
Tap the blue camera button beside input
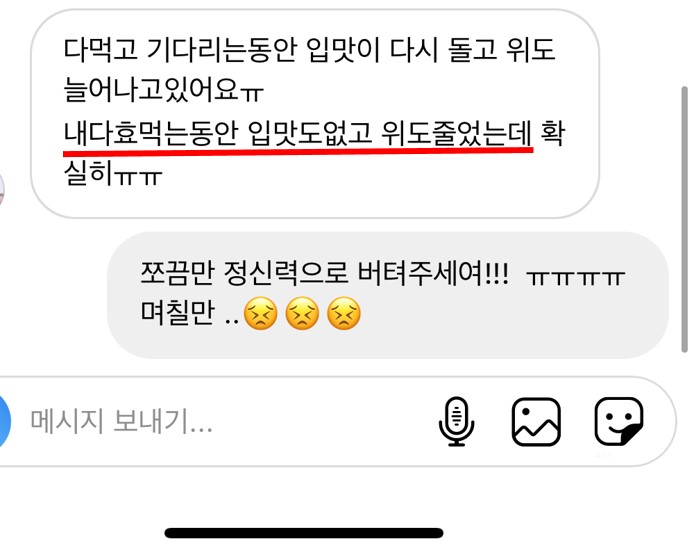pos(4,421)
